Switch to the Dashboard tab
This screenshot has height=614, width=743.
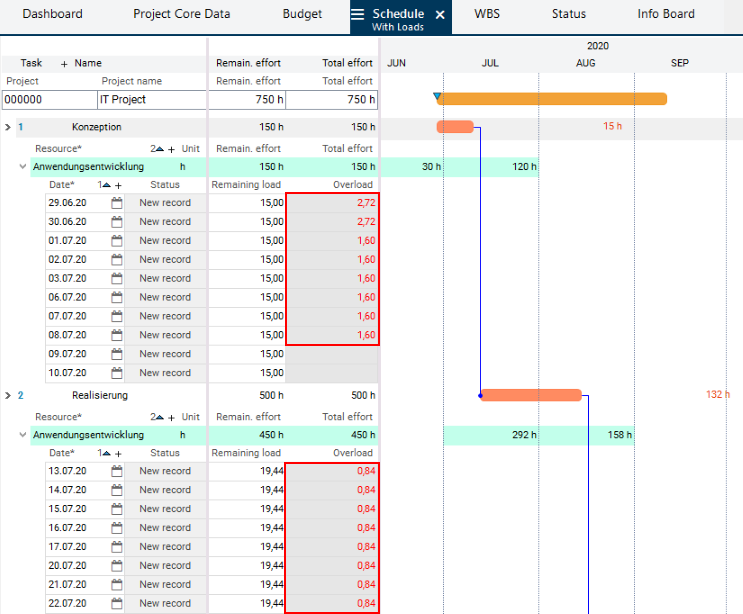coord(52,15)
